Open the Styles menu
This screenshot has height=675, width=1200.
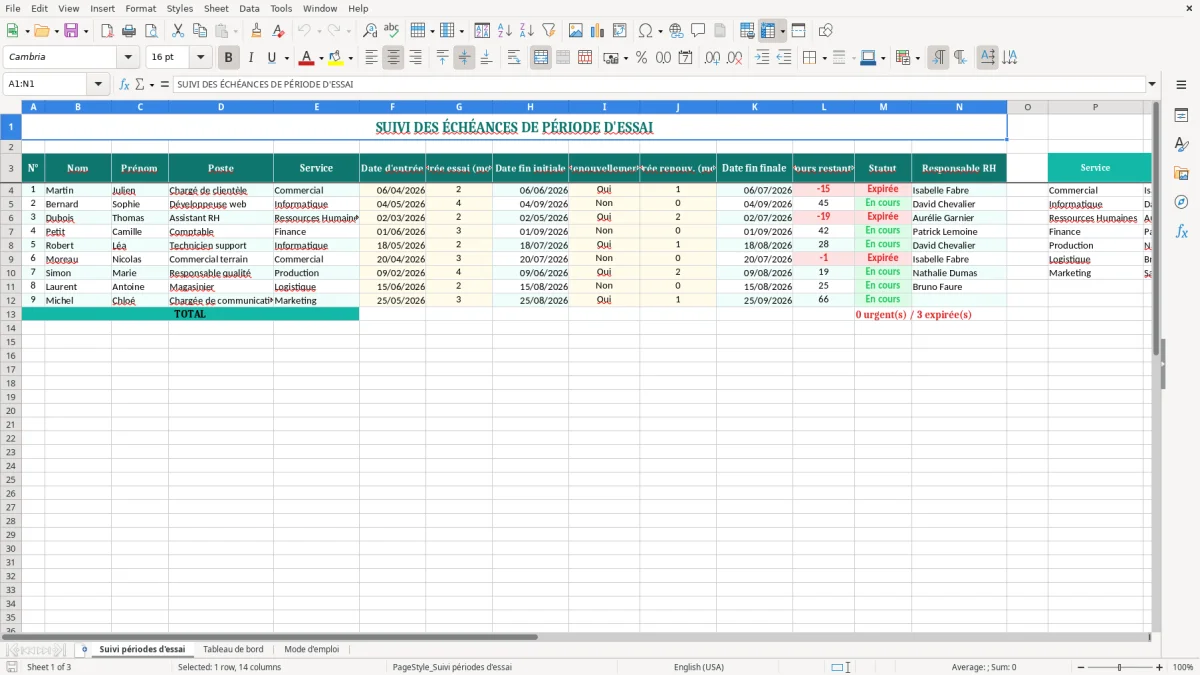click(x=180, y=8)
